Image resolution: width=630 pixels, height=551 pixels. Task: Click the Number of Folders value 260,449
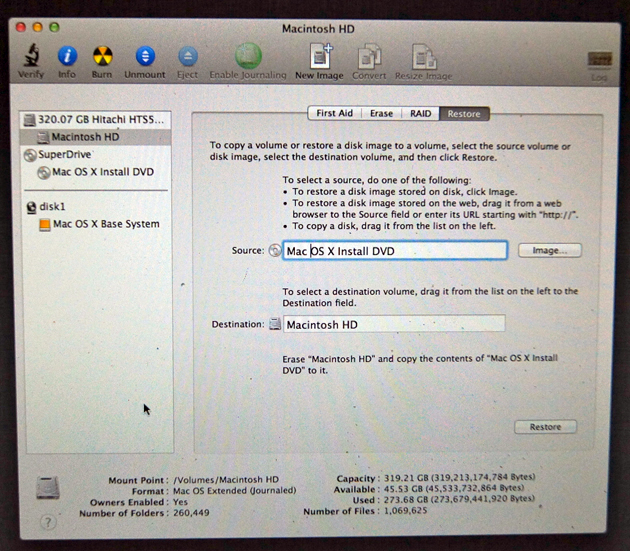click(191, 513)
